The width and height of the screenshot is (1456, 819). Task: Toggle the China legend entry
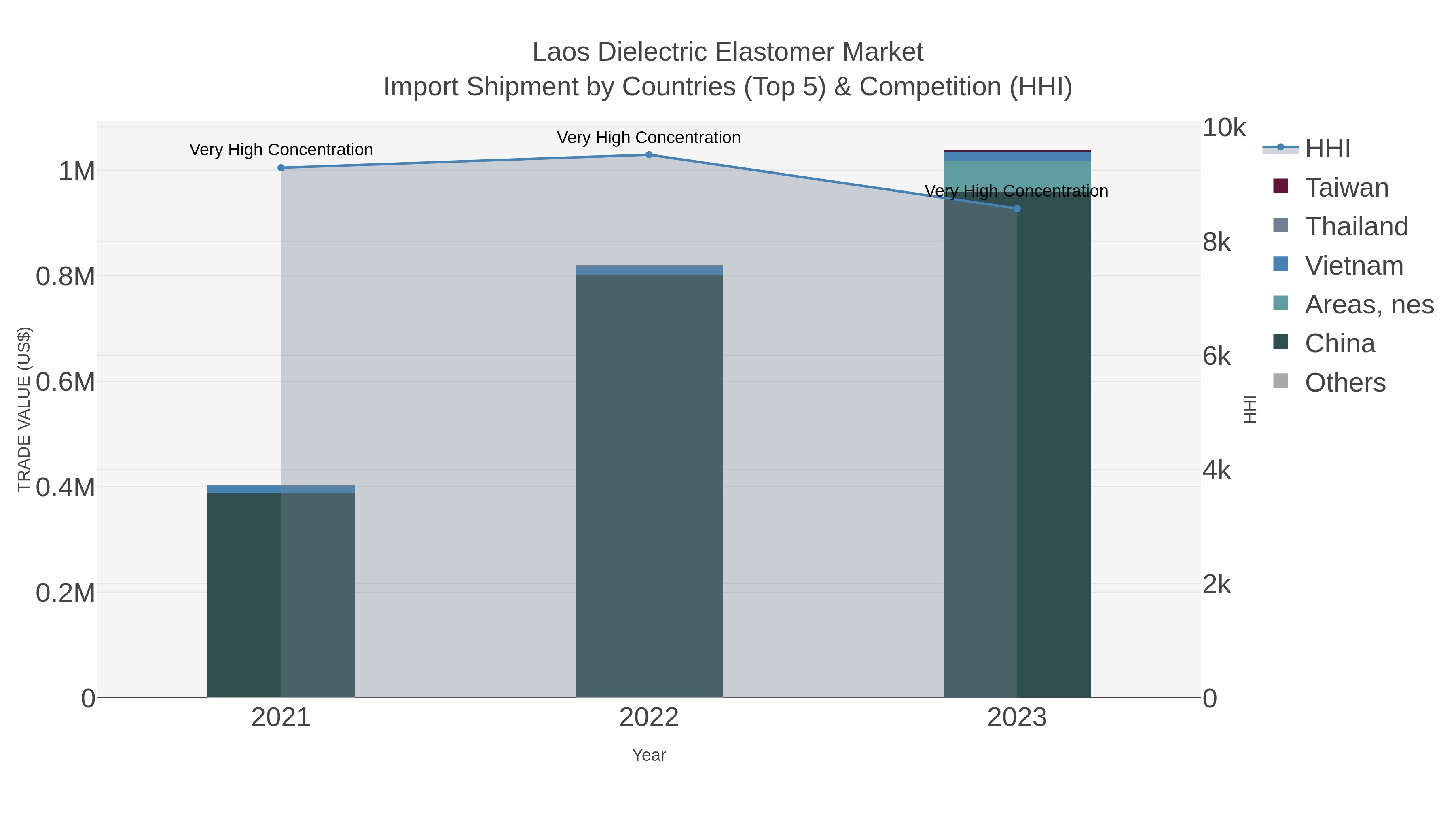coord(1324,343)
